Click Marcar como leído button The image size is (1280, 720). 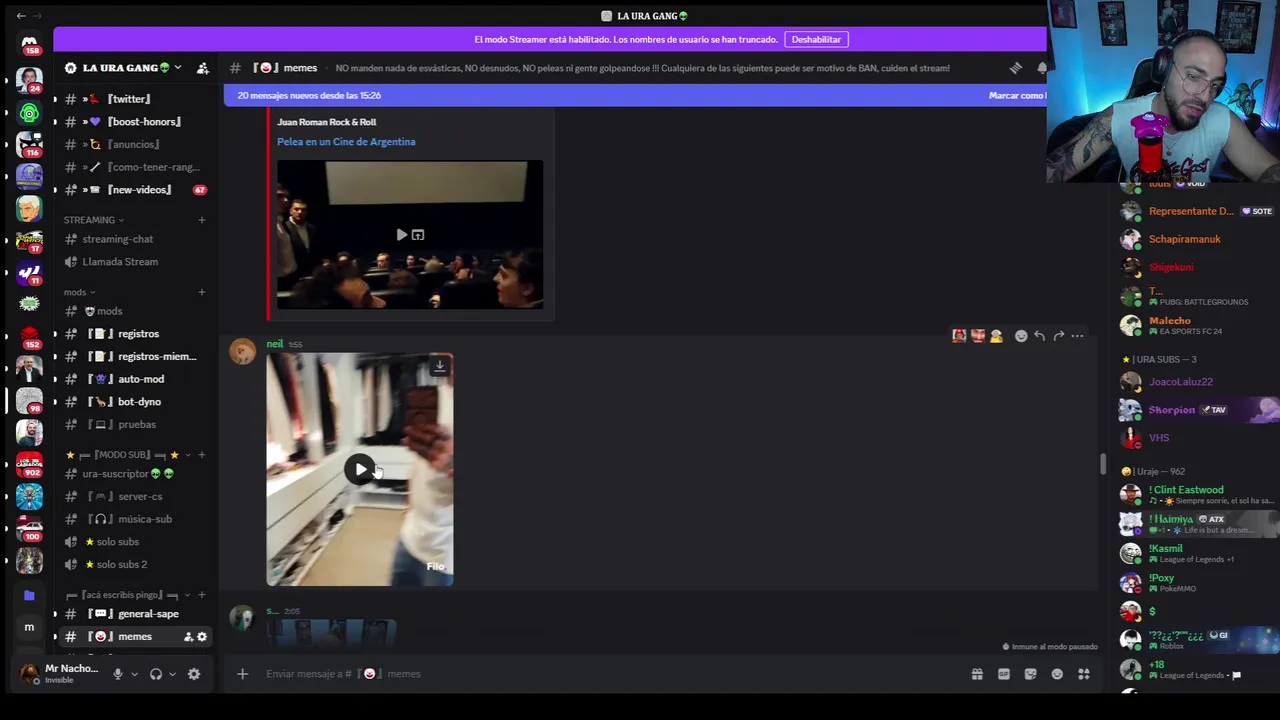pos(1017,95)
